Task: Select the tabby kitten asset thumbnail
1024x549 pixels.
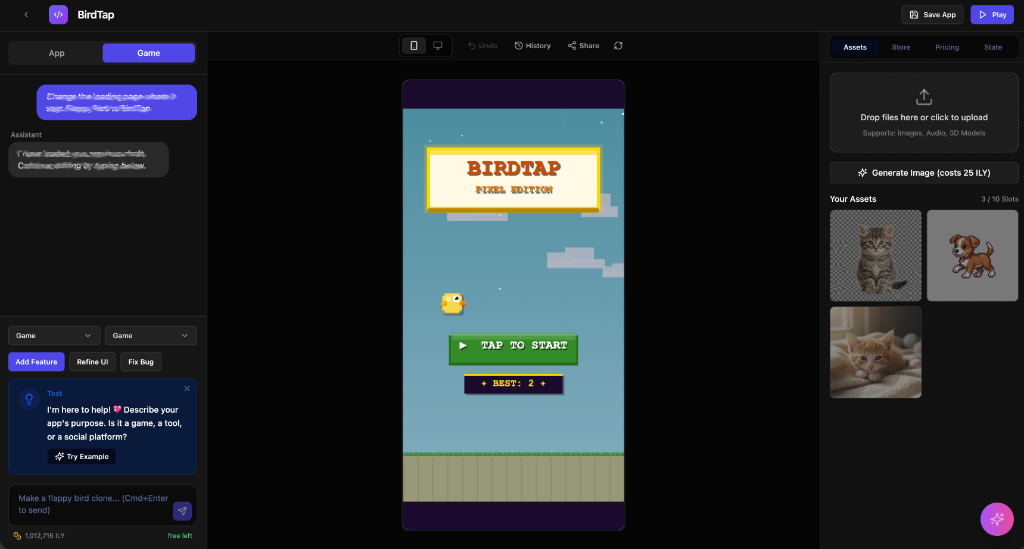Action: (x=875, y=255)
